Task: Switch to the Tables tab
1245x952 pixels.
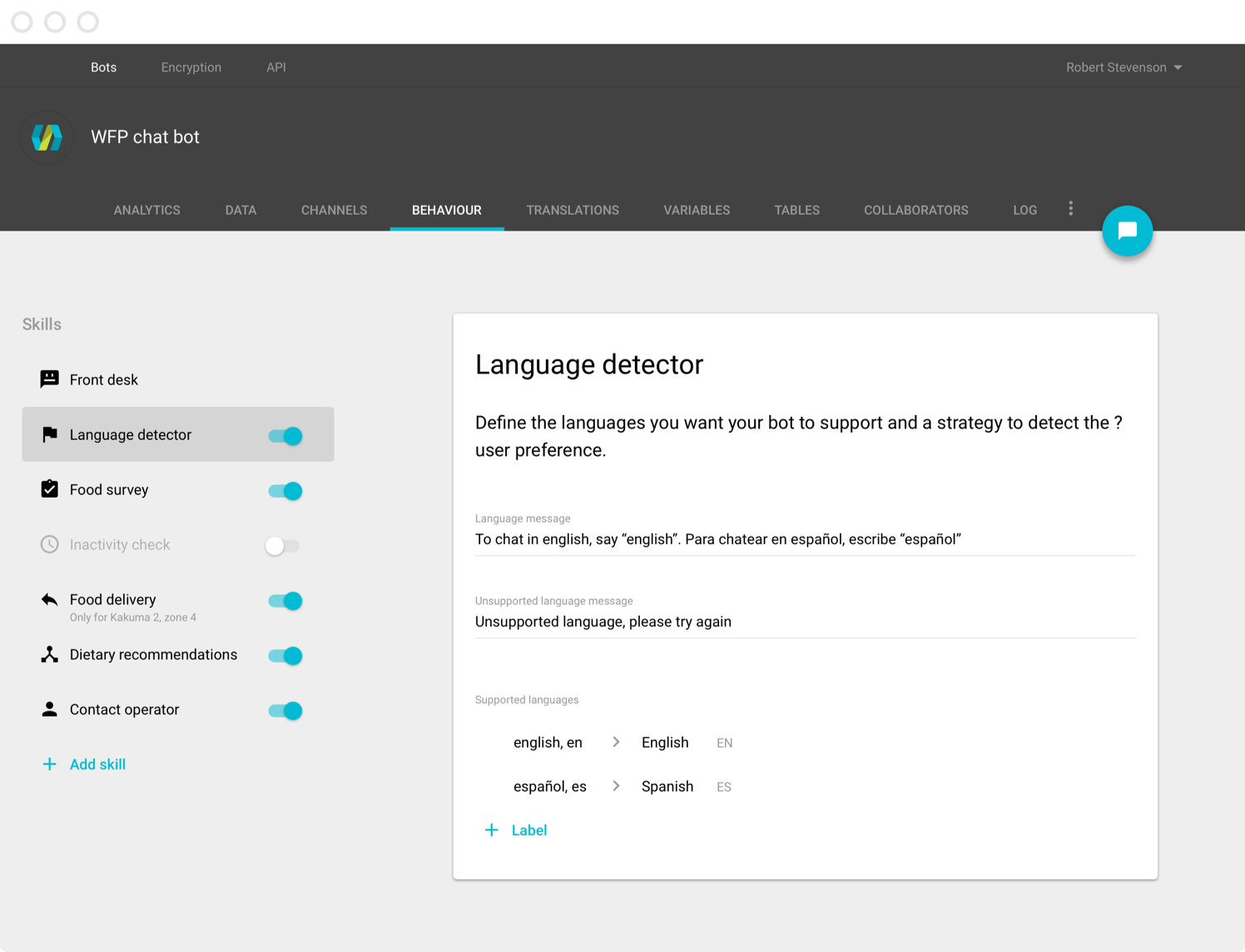Action: tap(796, 210)
